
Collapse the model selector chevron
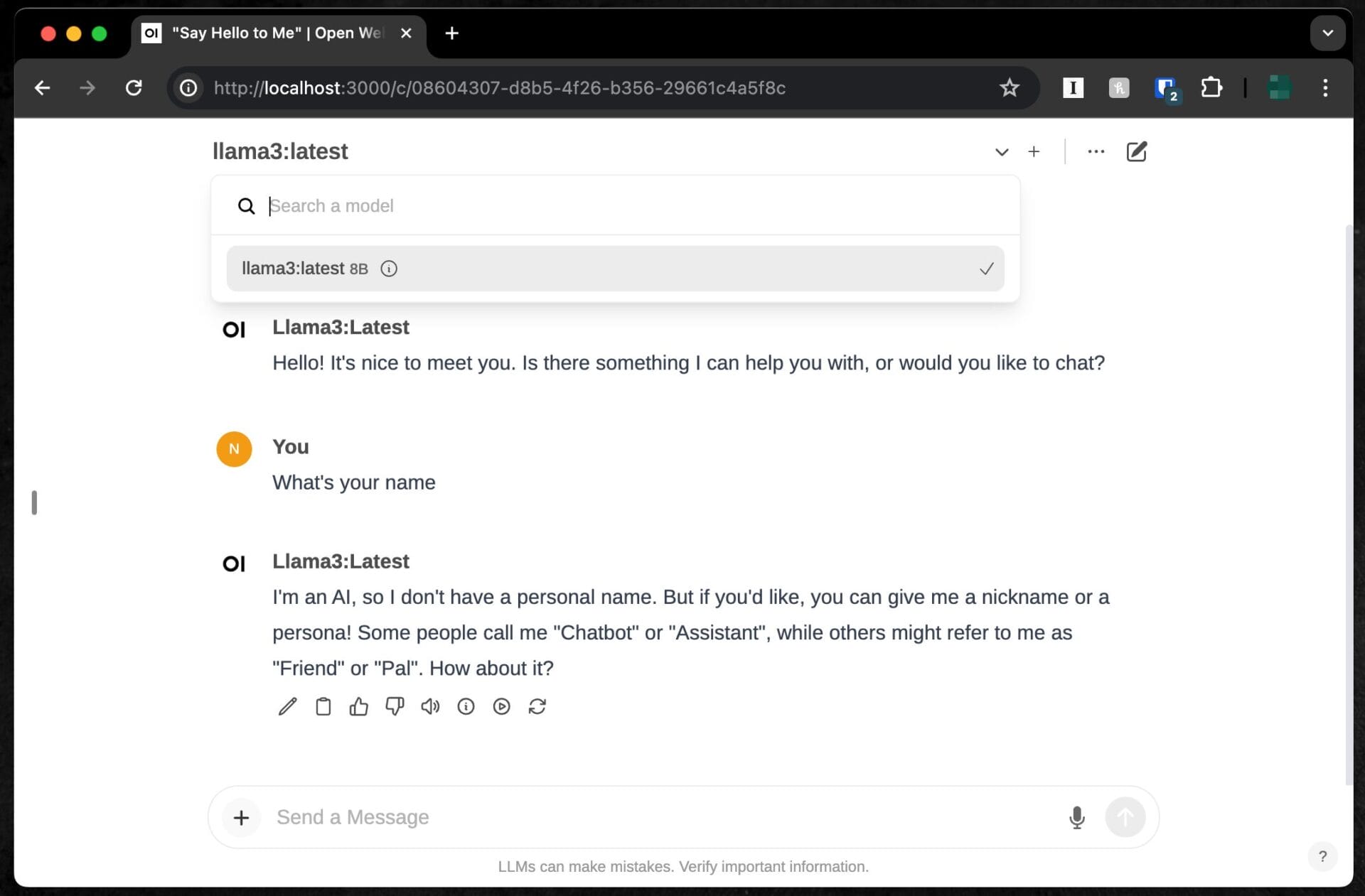(x=1001, y=151)
